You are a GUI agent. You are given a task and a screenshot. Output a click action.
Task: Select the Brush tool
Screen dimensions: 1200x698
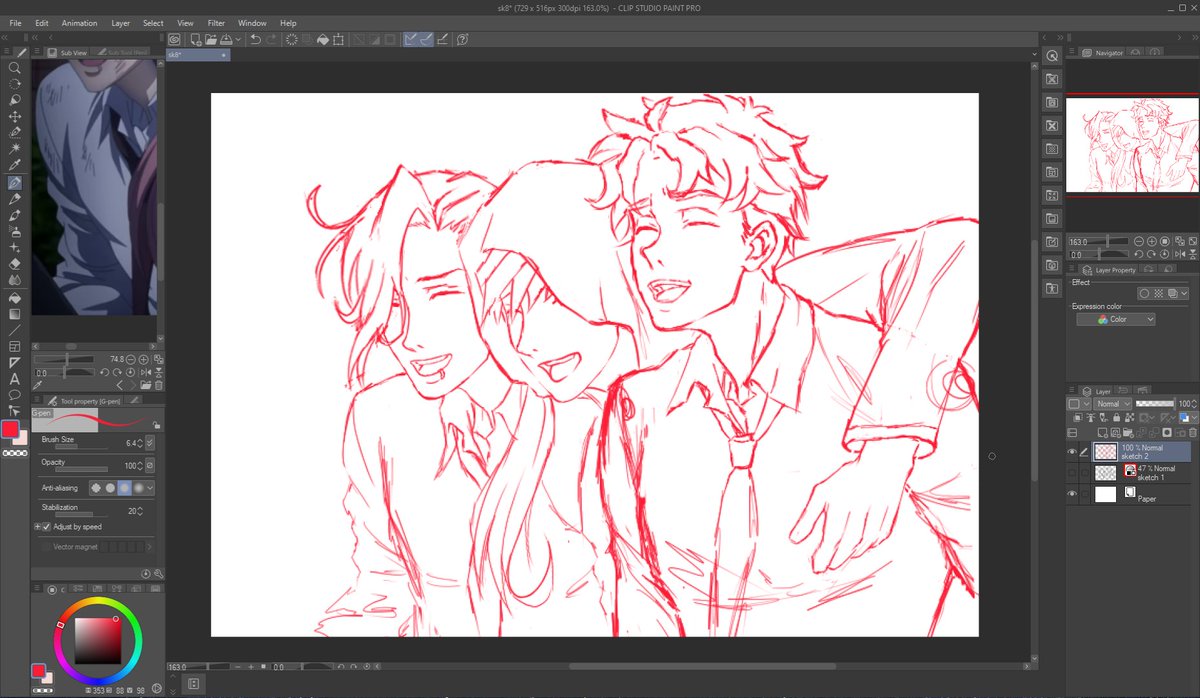point(15,215)
